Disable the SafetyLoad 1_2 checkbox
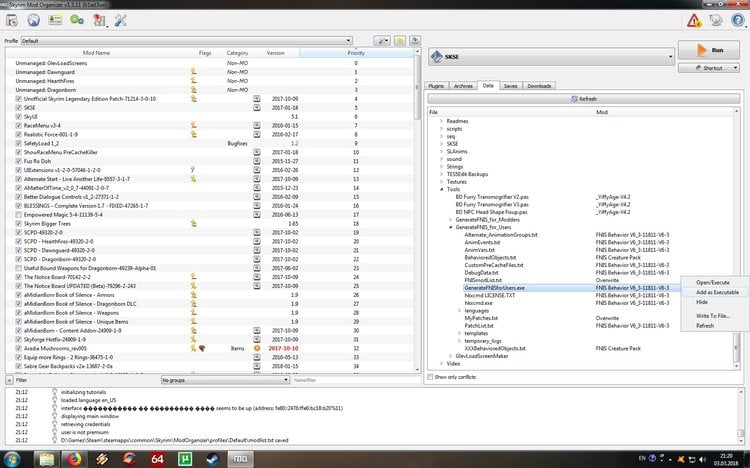This screenshot has height=468, width=750. pos(18,144)
